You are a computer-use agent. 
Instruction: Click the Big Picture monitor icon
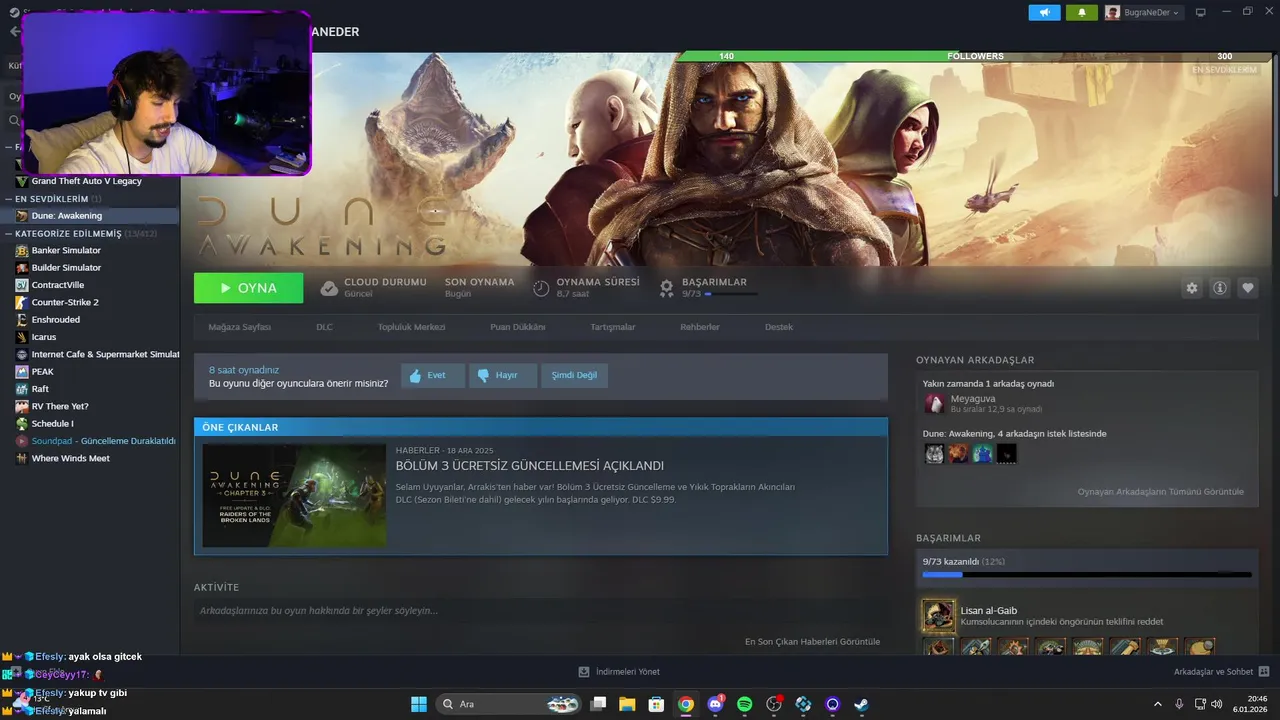[1200, 12]
